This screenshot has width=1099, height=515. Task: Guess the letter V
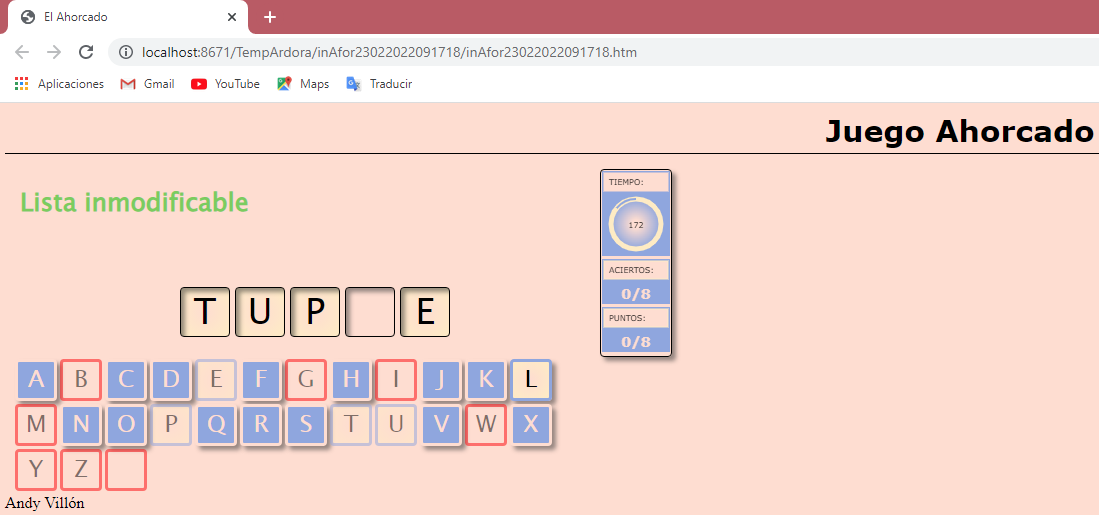pos(441,425)
